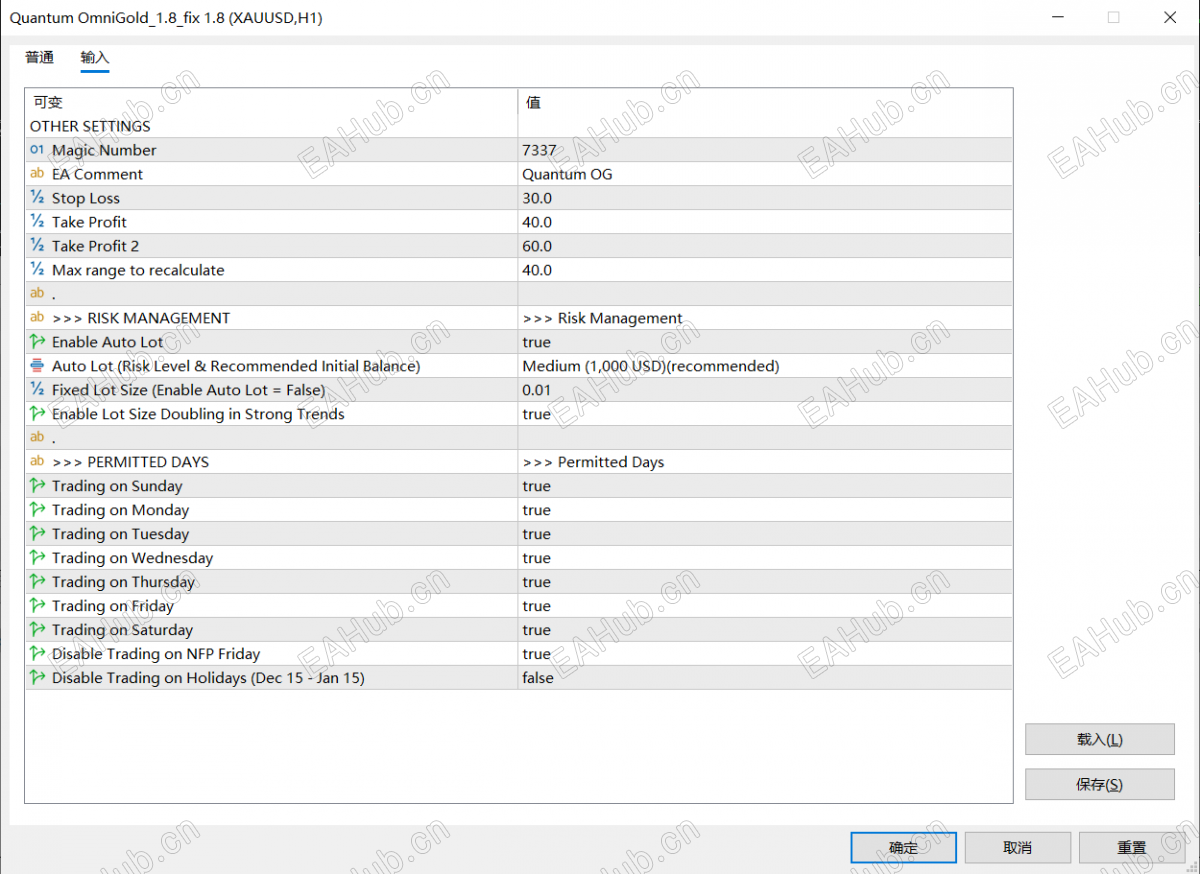Click the string icon beside >>> PERMITTED DAYS

coord(37,462)
